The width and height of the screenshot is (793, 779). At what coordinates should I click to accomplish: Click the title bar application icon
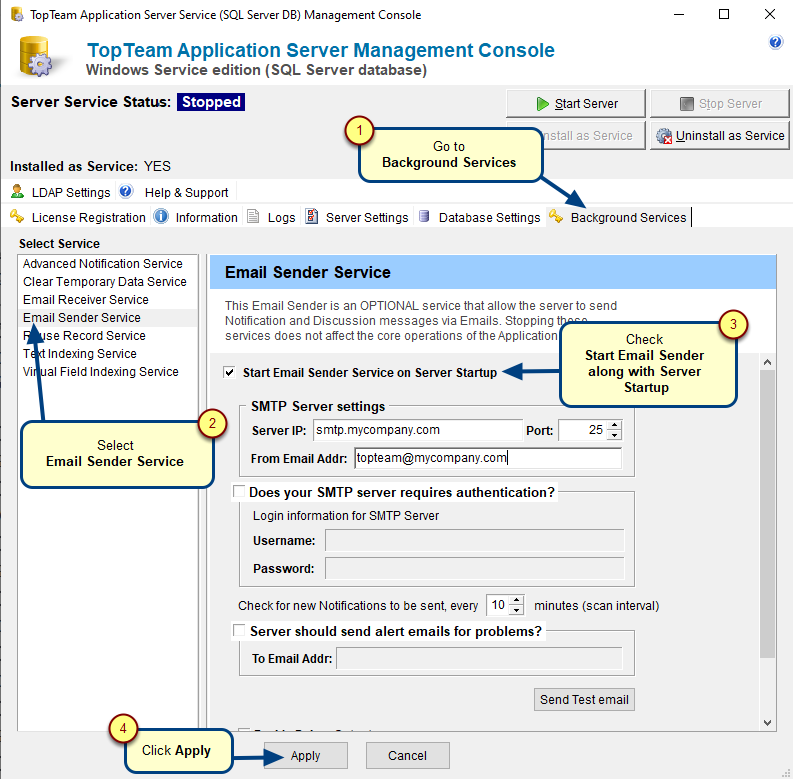pyautogui.click(x=17, y=14)
